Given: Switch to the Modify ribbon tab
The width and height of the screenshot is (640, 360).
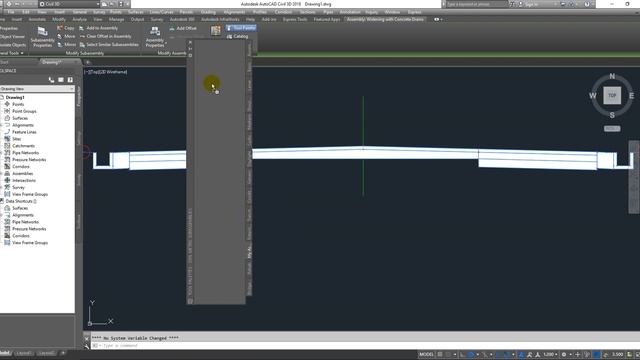Looking at the screenshot, I should point(59,19).
